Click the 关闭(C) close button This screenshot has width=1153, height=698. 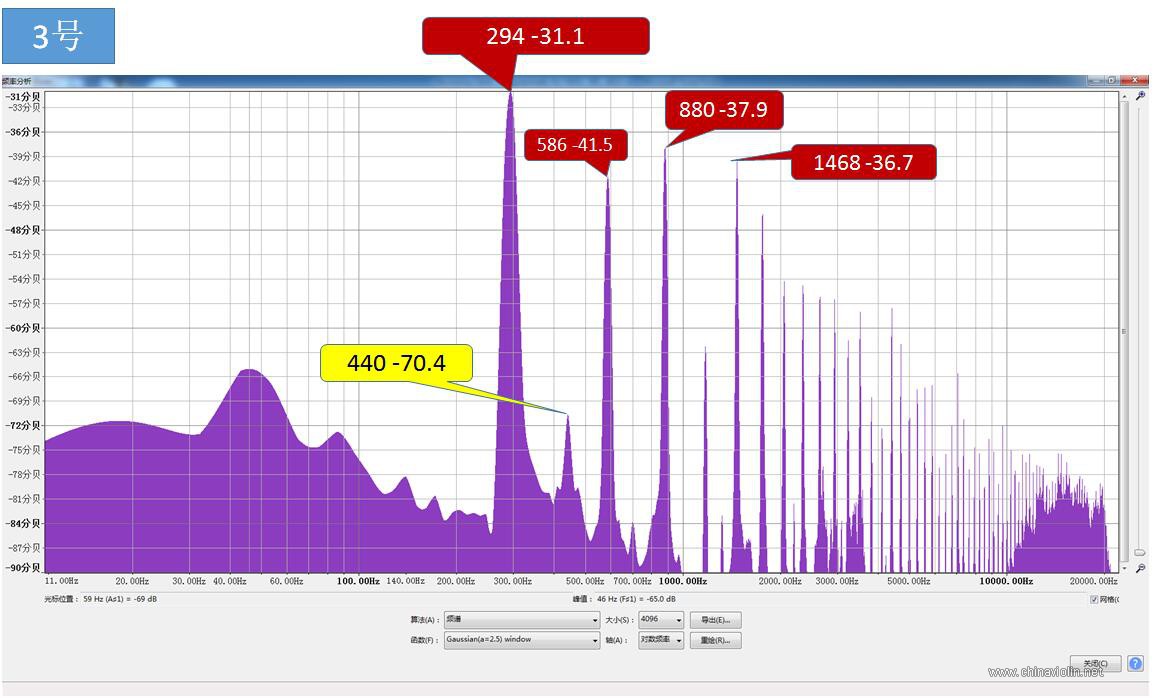coord(1096,663)
